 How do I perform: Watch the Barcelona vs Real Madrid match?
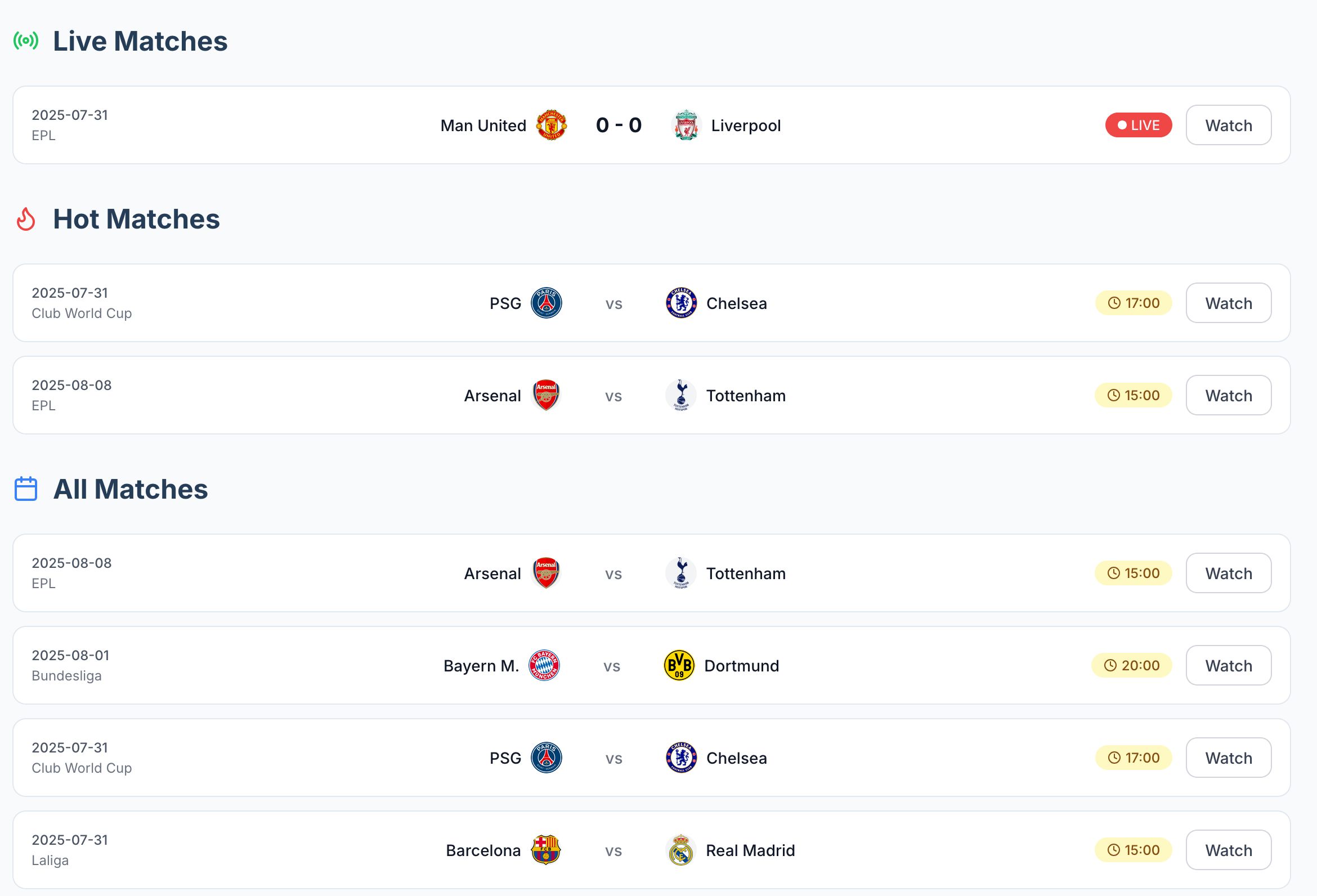pos(1228,850)
